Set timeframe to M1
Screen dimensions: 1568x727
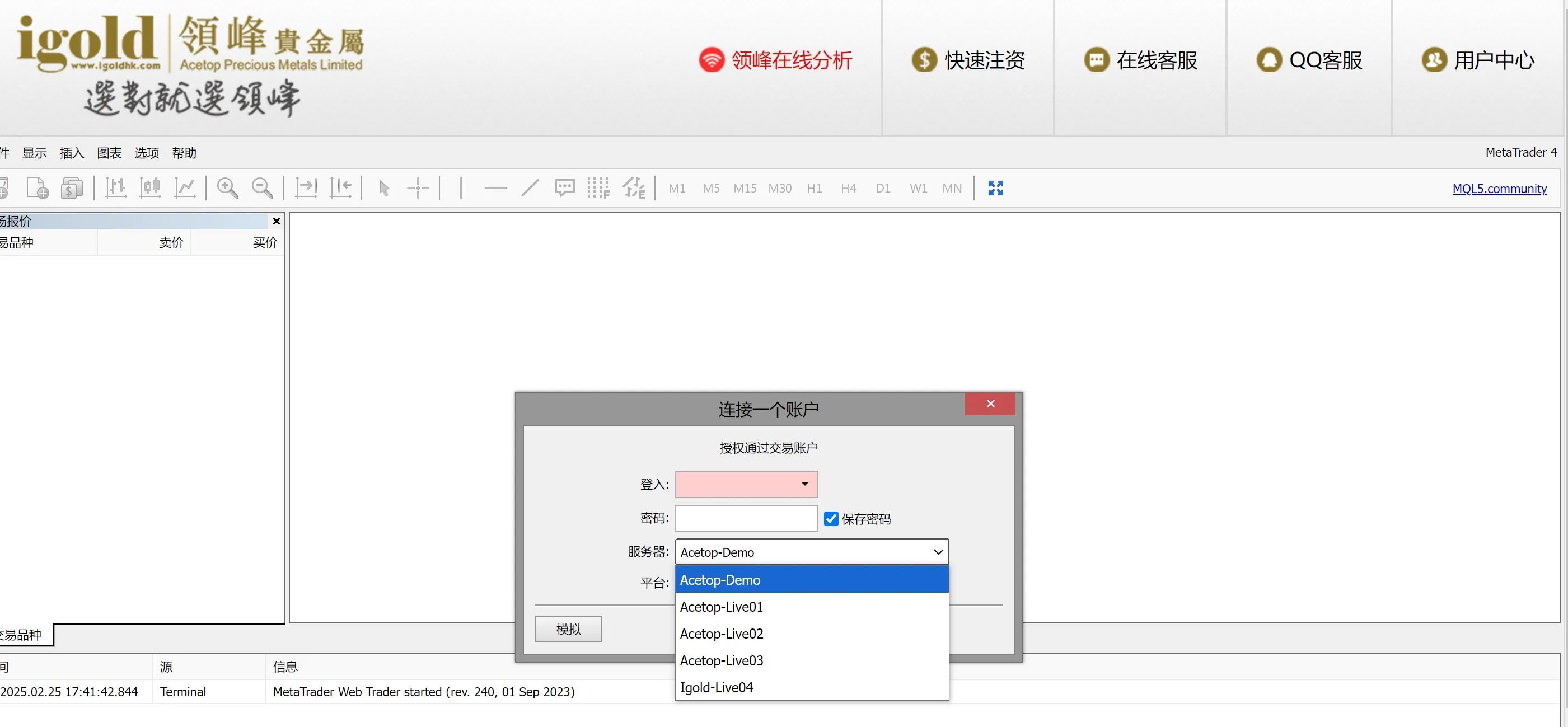[677, 188]
